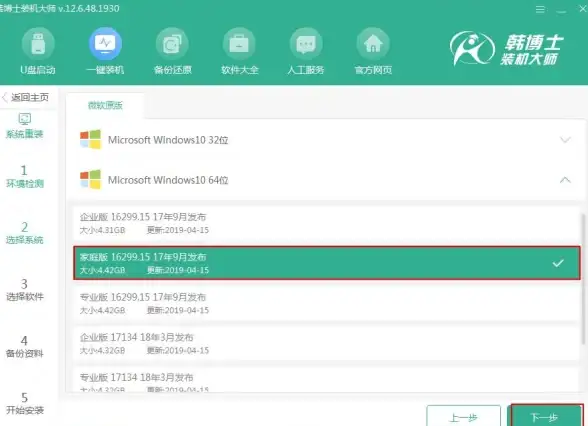Viewport: 588px width, 426px height.
Task: Click the Microsoft Windows10 32位 label
Action: click(168, 140)
